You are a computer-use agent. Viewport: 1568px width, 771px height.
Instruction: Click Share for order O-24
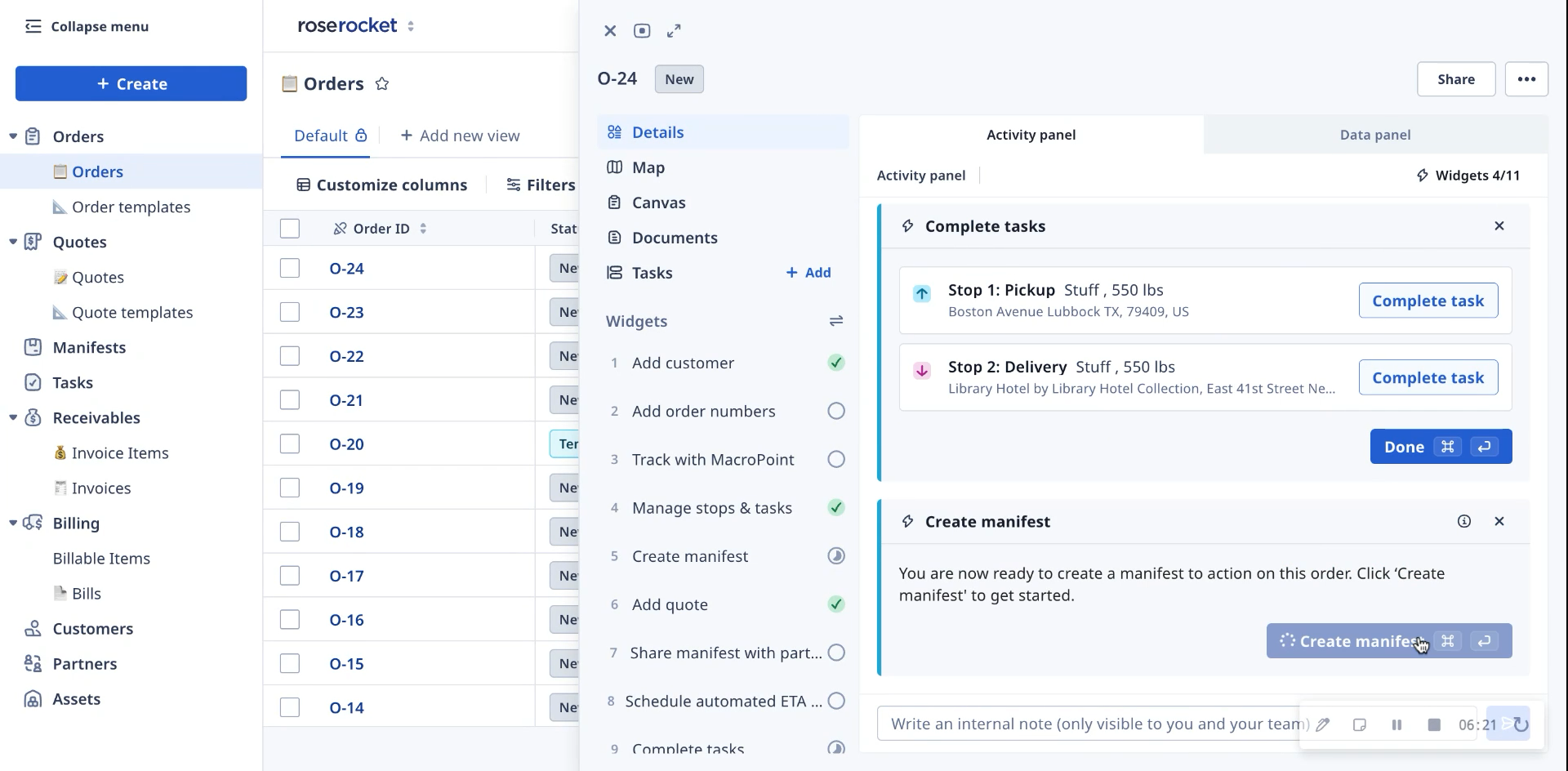1456,79
